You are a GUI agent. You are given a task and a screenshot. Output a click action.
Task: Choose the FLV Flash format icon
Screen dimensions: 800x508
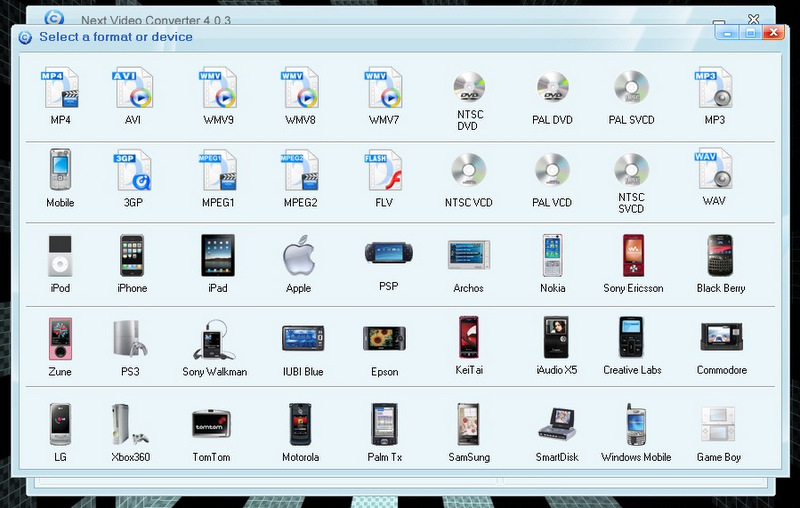(x=384, y=170)
